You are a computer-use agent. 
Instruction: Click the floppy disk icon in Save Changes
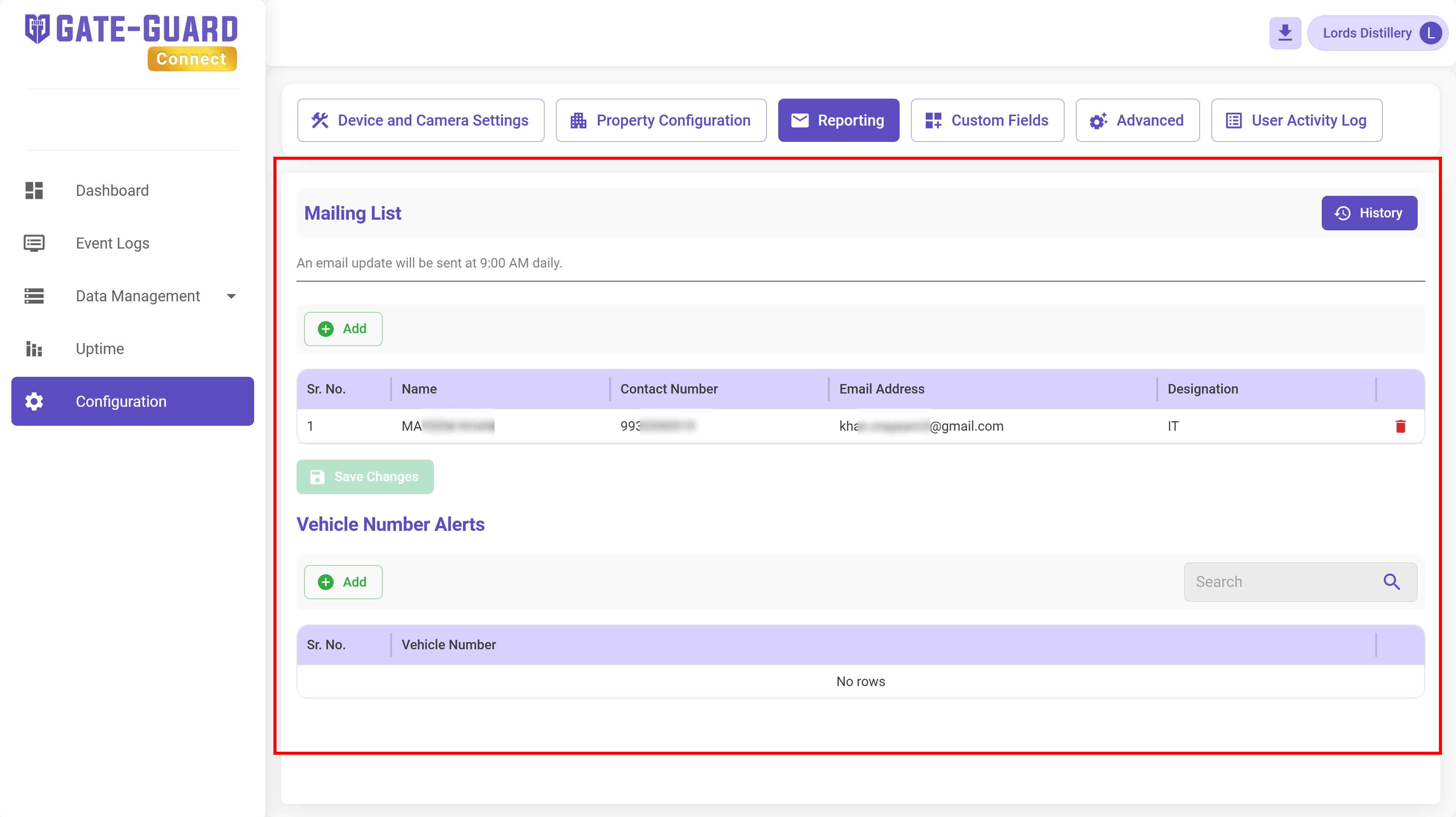coord(317,477)
